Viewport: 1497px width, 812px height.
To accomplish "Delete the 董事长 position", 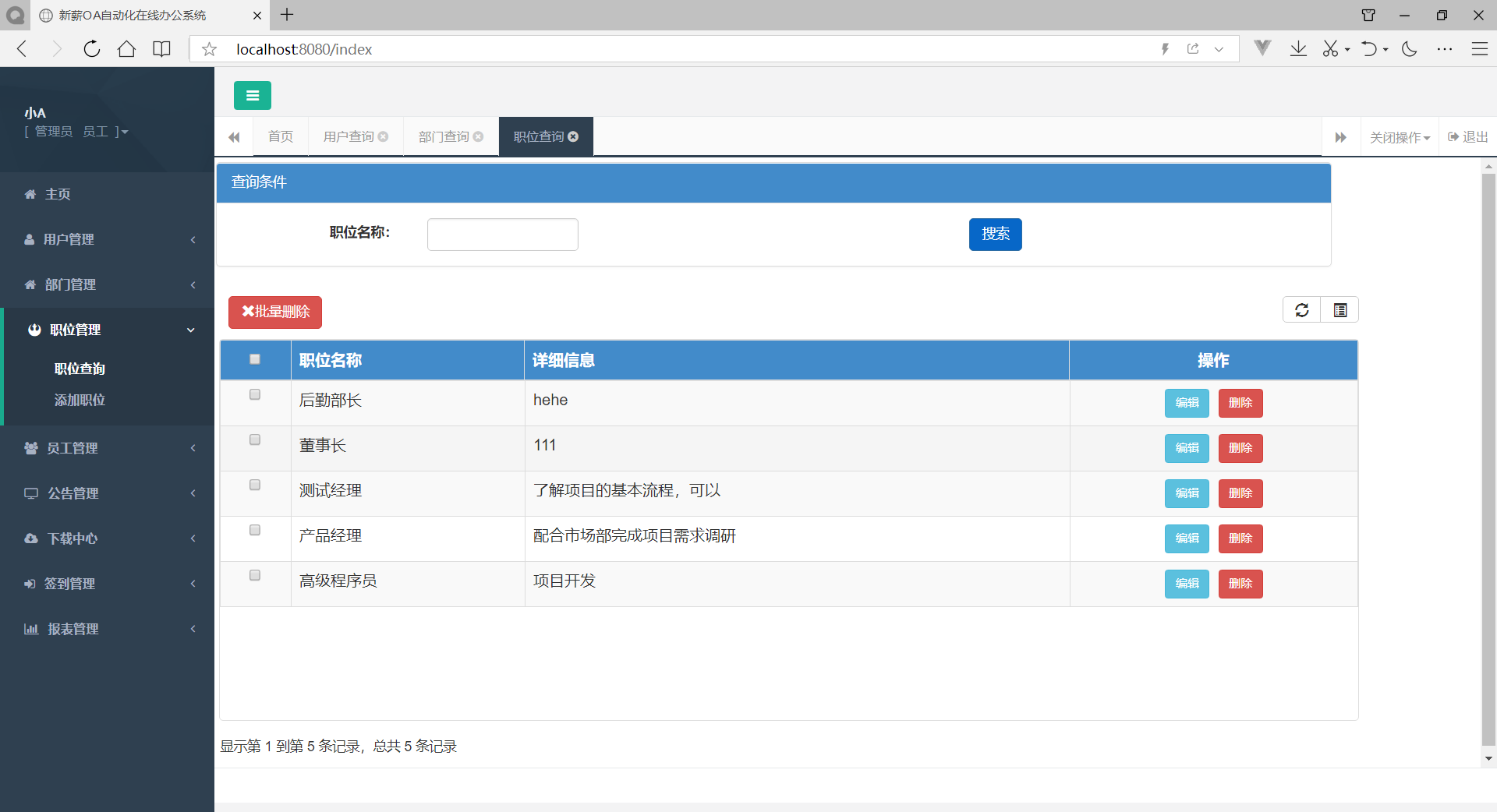I will [1240, 448].
